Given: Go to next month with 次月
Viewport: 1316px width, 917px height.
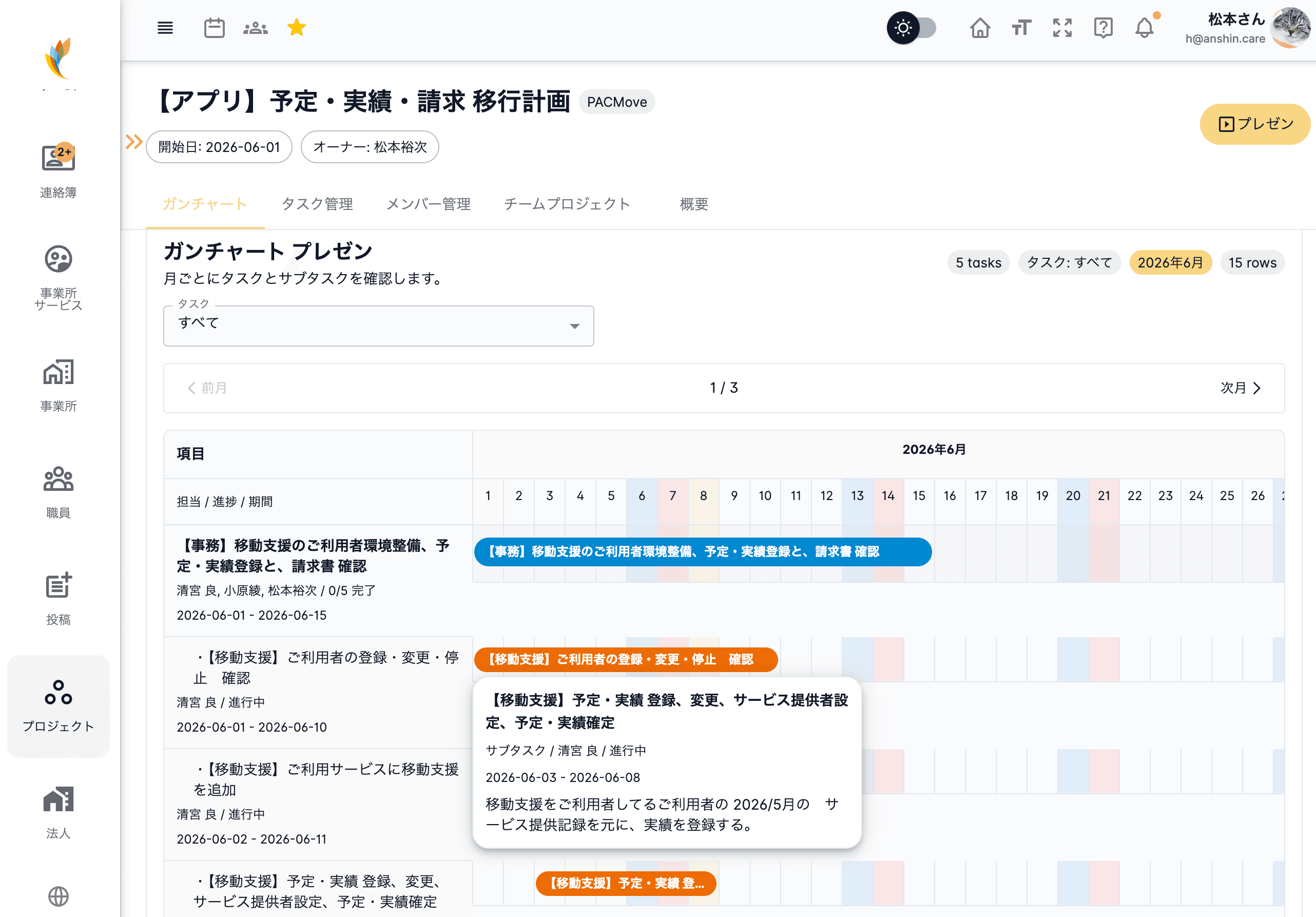Looking at the screenshot, I should pyautogui.click(x=1241, y=388).
